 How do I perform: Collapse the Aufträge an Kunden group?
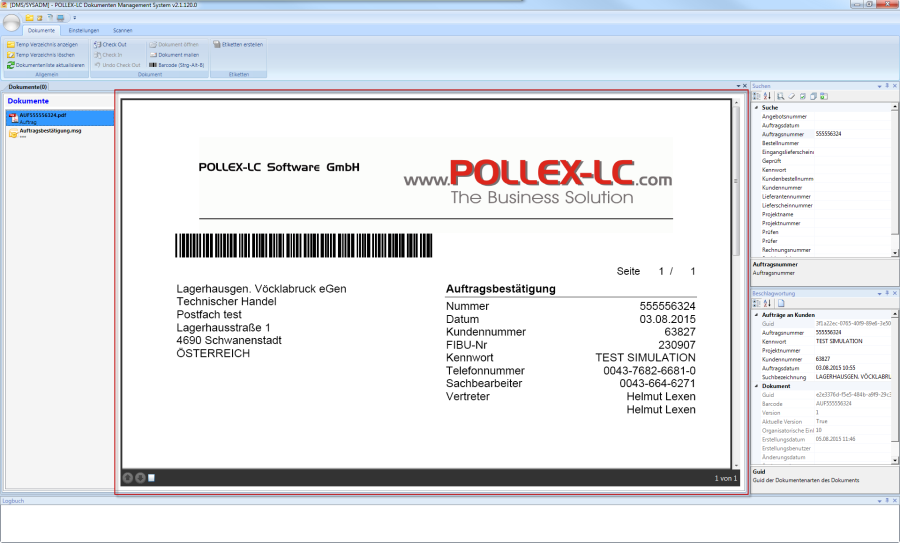(756, 315)
